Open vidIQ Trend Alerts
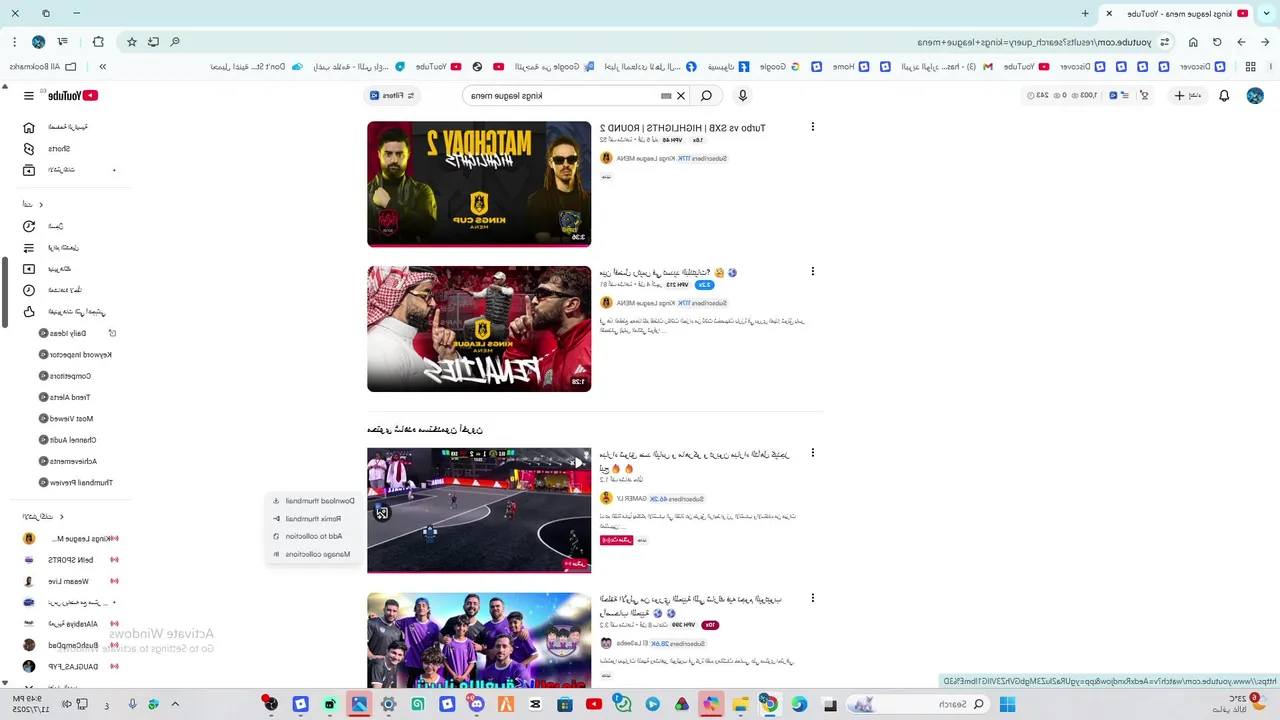The width and height of the screenshot is (1280, 720). click(65, 397)
